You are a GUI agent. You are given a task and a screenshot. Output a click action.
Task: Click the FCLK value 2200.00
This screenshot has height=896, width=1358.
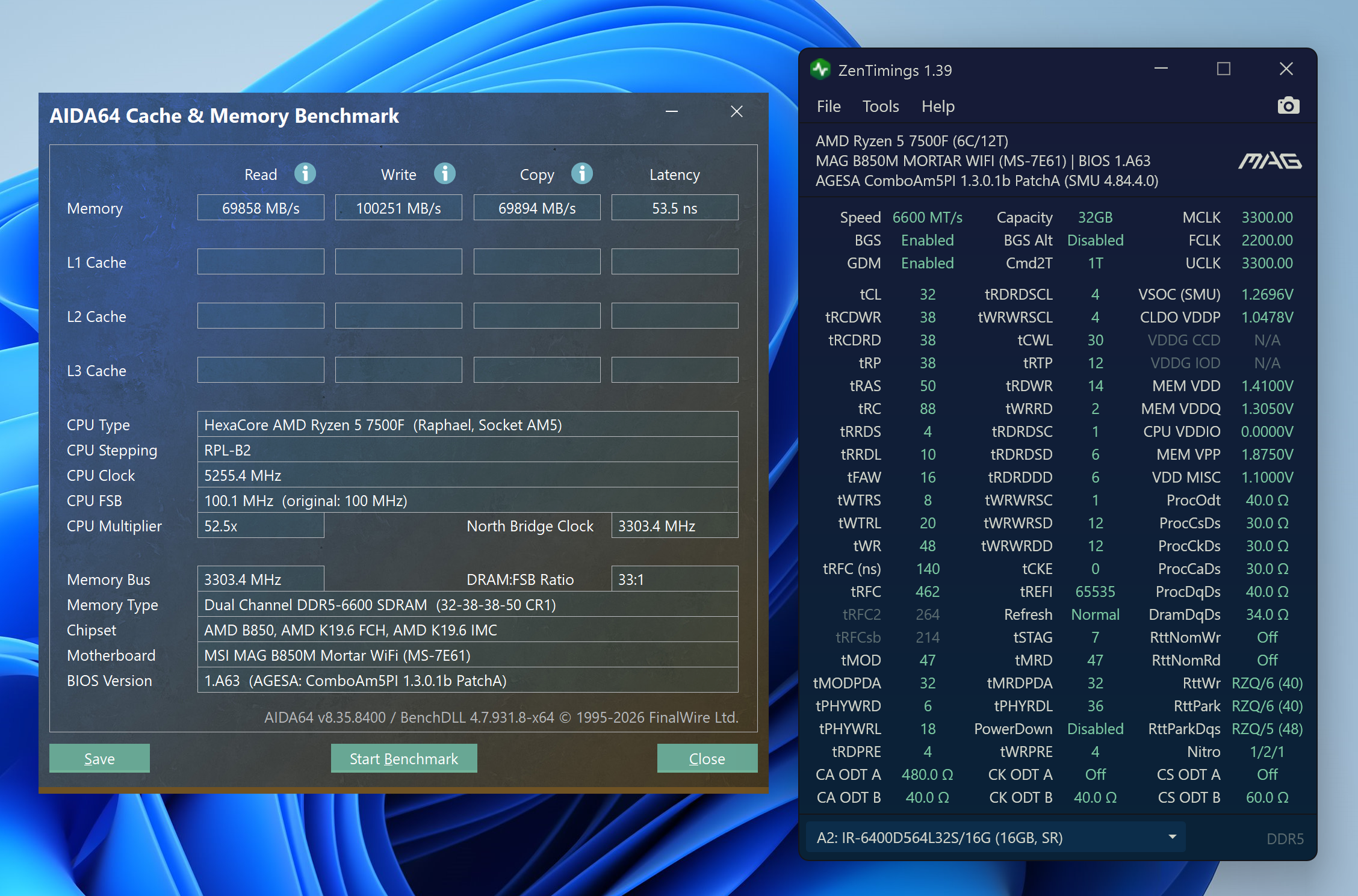click(1267, 240)
